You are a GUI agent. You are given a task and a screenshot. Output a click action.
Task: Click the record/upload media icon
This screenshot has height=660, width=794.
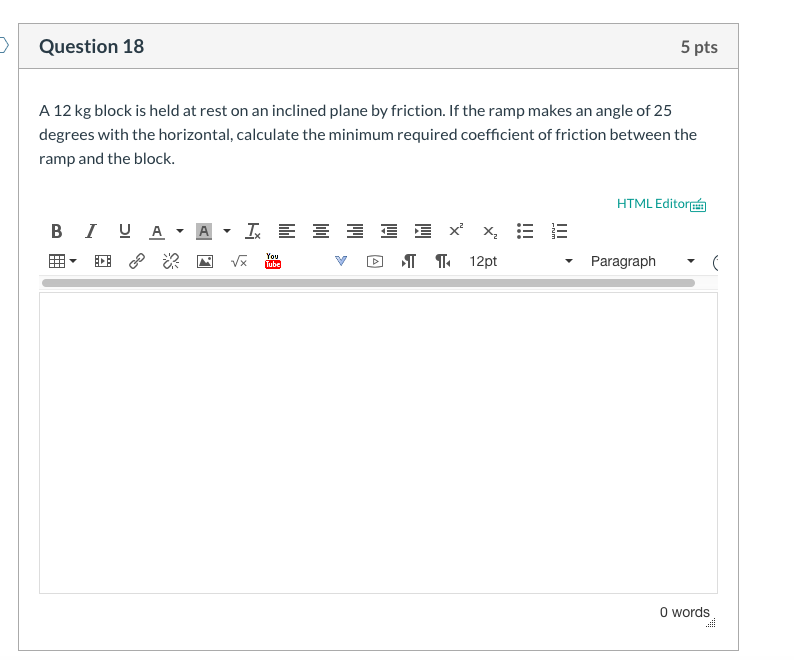(x=375, y=261)
